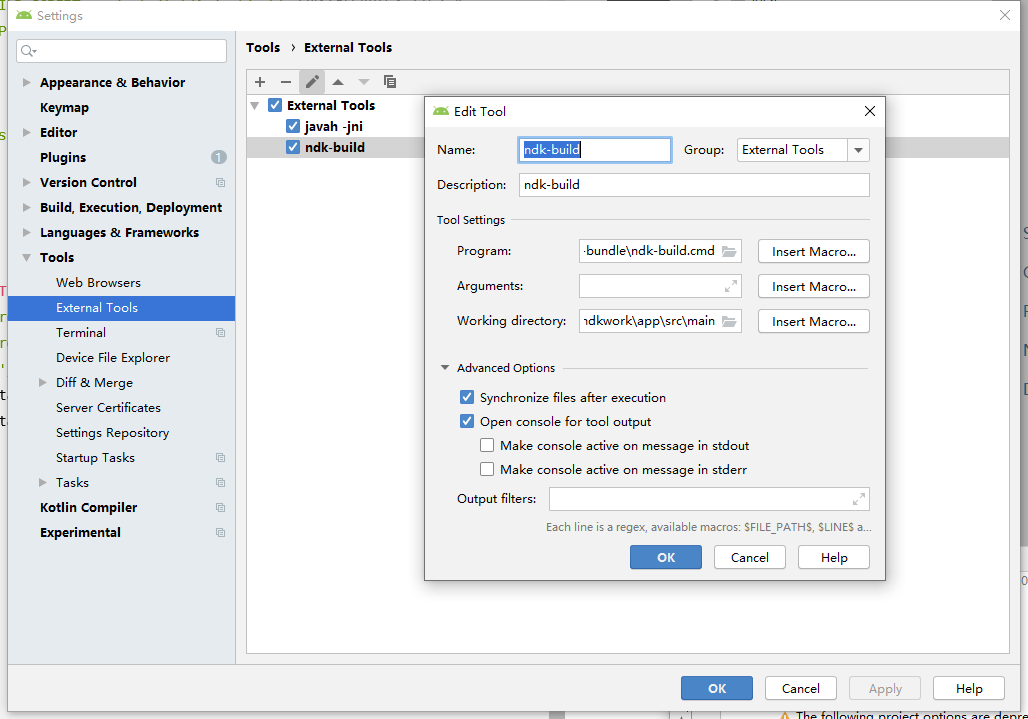1028x719 pixels.
Task: Open Keymap settings page
Action: point(64,107)
